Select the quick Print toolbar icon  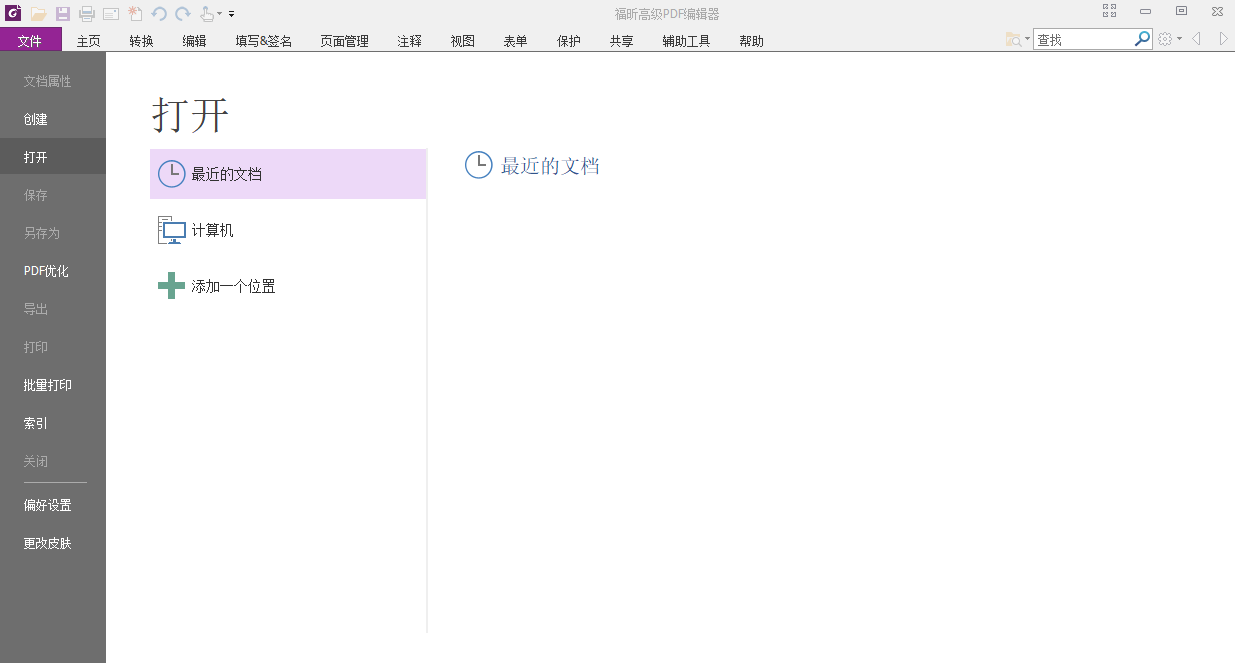[x=87, y=14]
